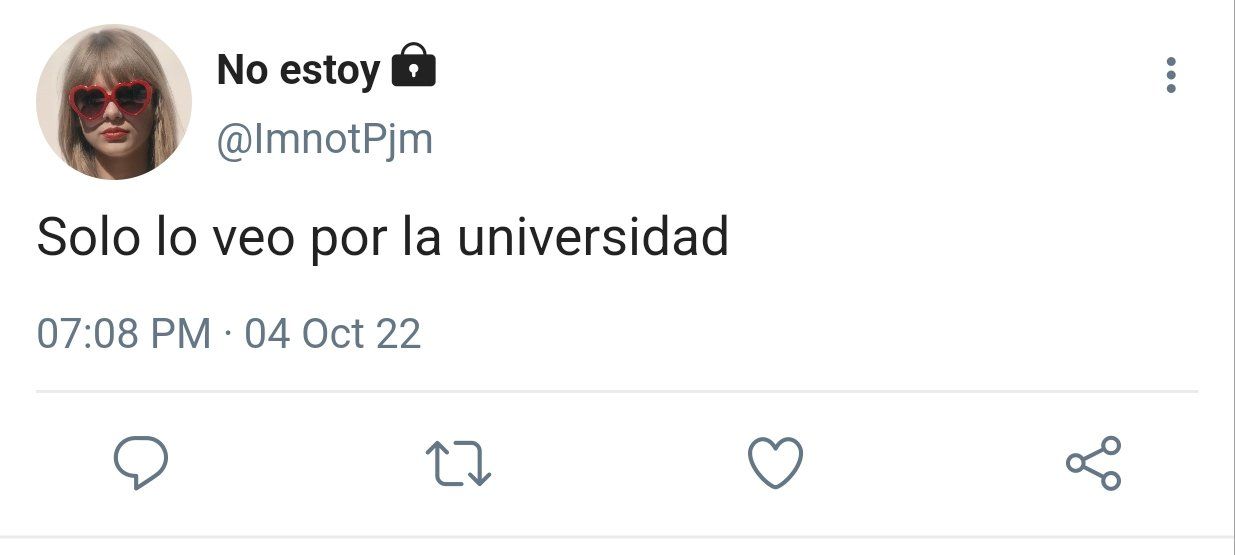Share the tweet via the share icon

pos(1094,463)
